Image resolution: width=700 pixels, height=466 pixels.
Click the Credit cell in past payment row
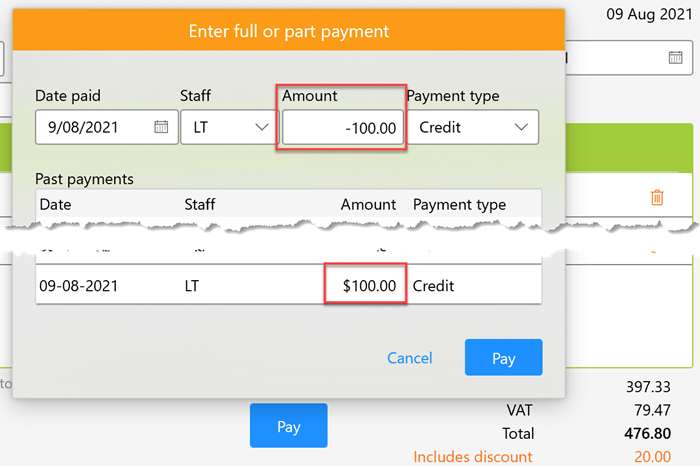[x=433, y=286]
